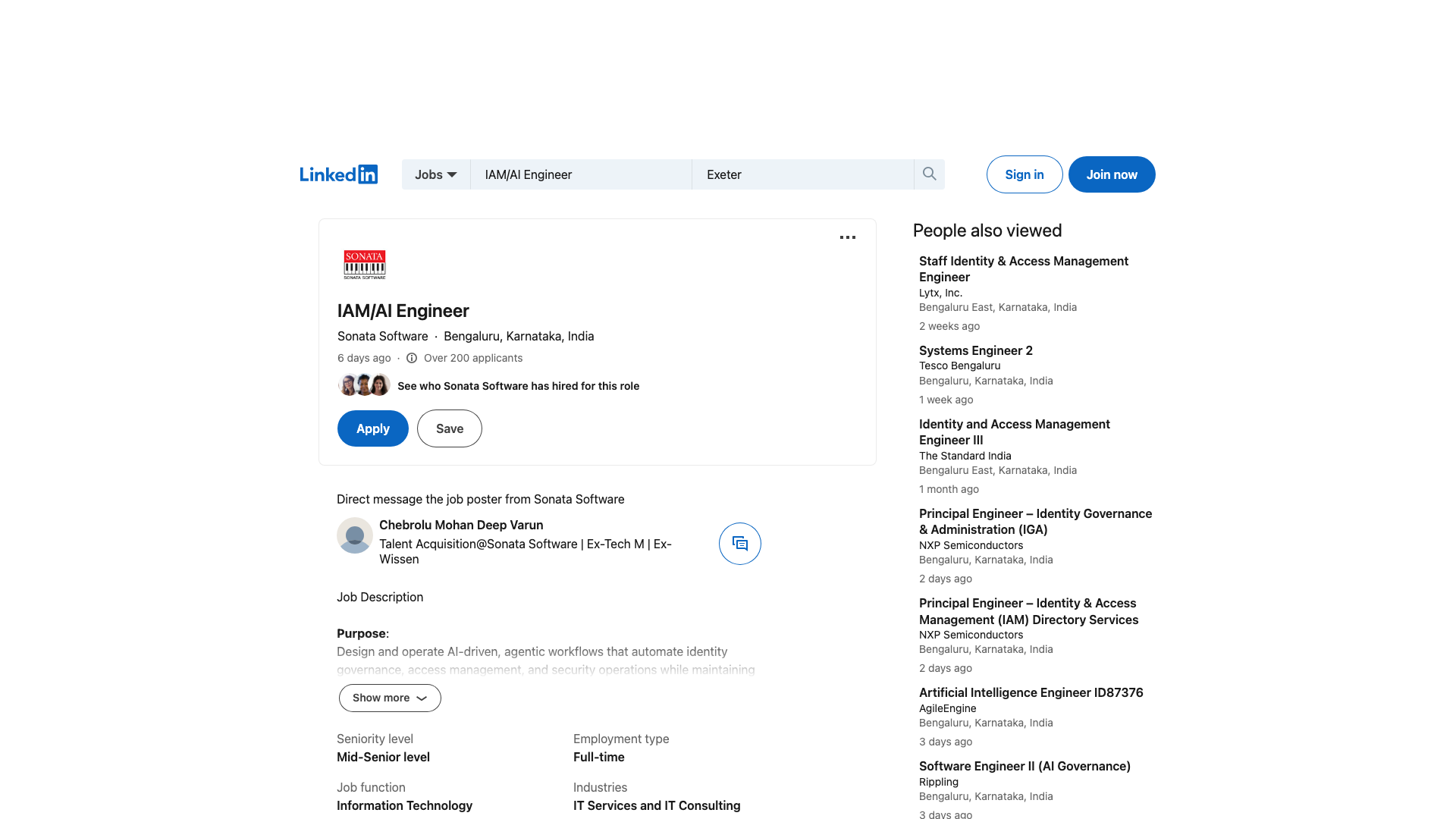Open Chebrolu Mohan Deep Varun's profile name
The width and height of the screenshot is (1456, 819).
461,525
